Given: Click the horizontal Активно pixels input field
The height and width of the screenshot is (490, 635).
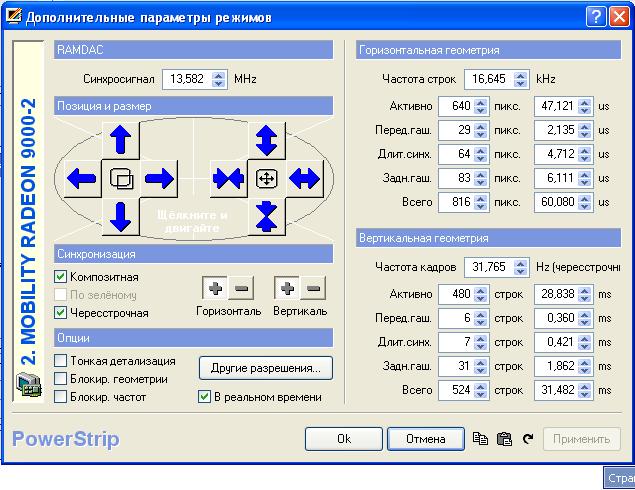Looking at the screenshot, I should [x=457, y=106].
